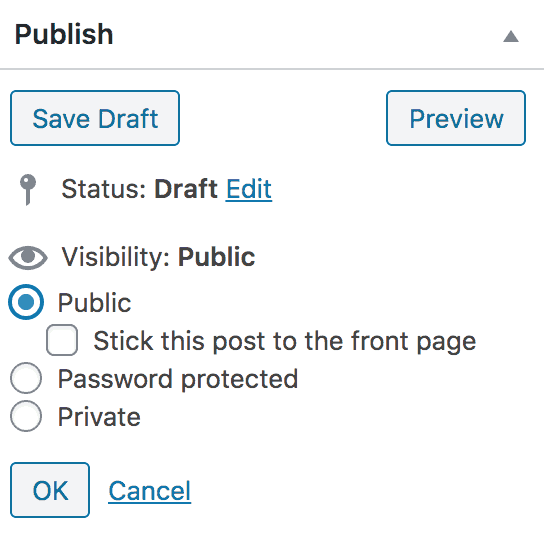Click the Private option label
544x534 pixels.
pos(99,417)
